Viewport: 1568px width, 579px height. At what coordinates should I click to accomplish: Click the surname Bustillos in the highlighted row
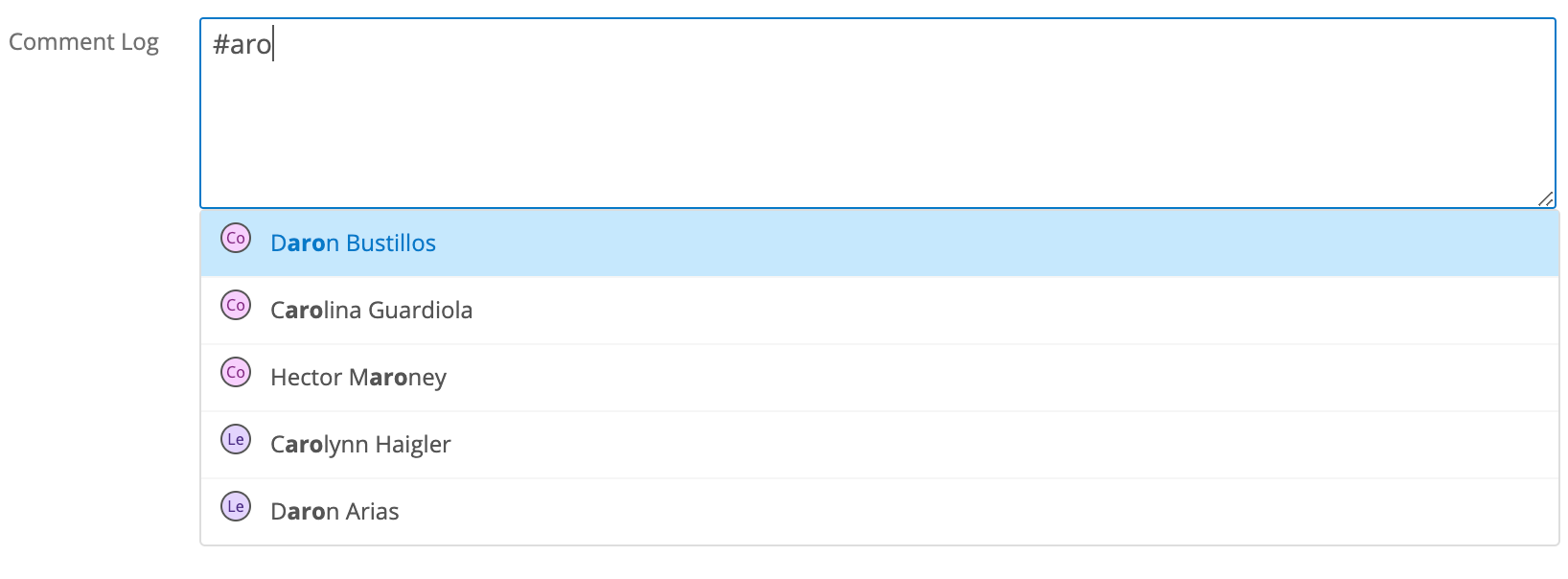(391, 243)
